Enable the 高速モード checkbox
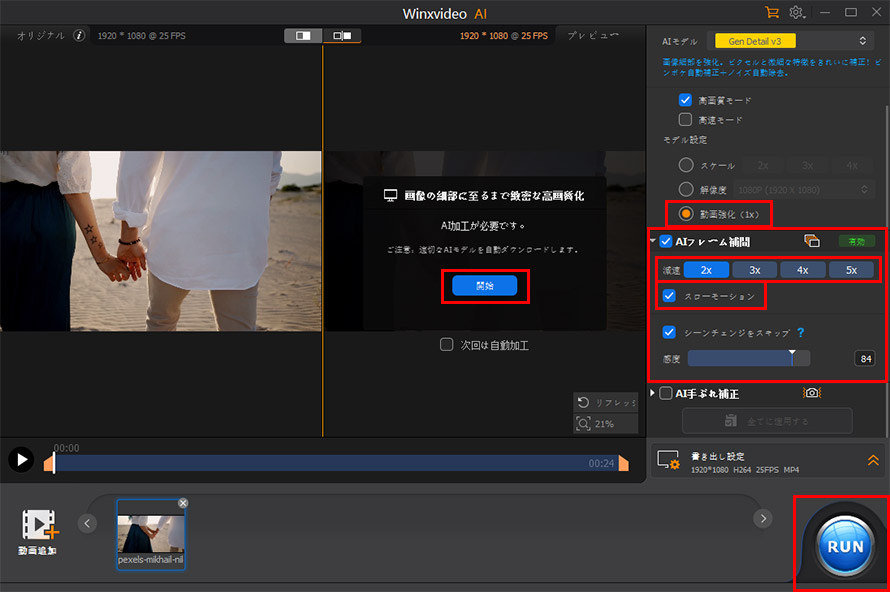890x592 pixels. tap(685, 120)
